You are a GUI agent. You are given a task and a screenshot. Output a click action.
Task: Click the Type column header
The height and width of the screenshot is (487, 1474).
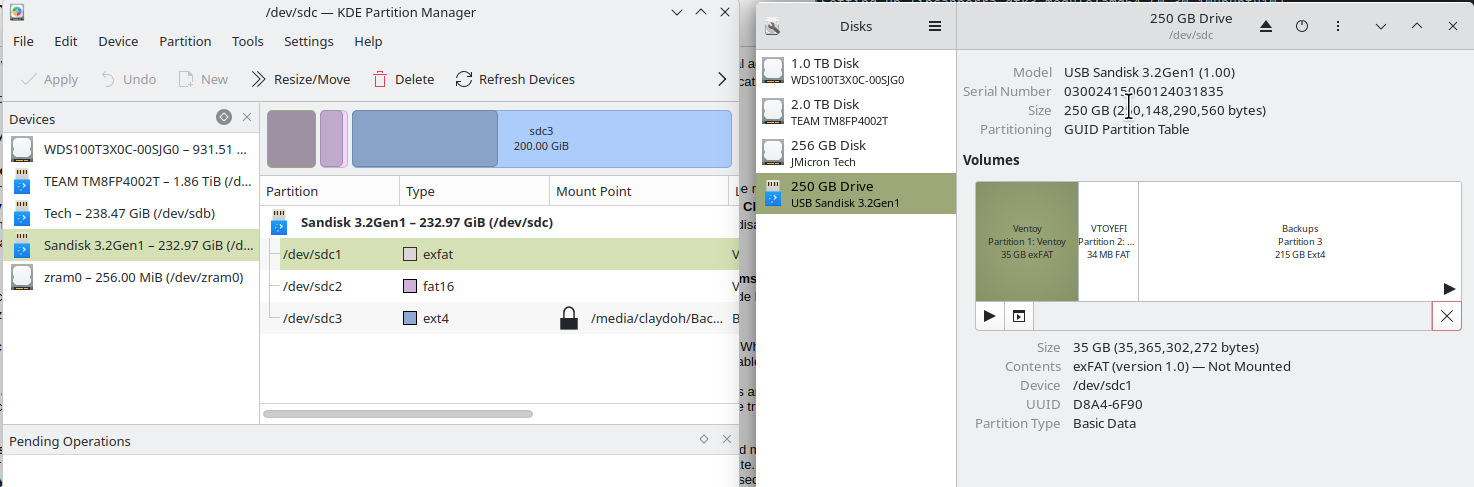point(475,191)
